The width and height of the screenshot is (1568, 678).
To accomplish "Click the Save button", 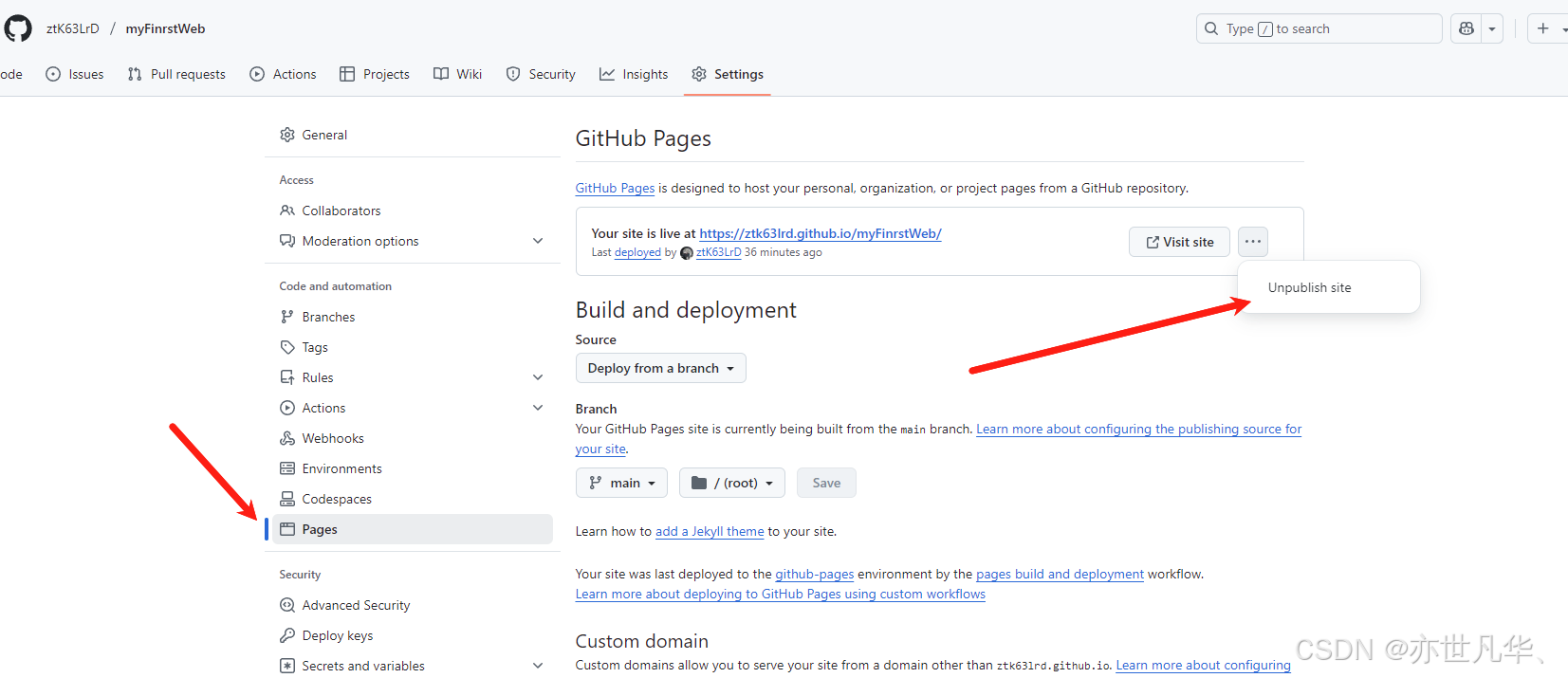I will (826, 483).
